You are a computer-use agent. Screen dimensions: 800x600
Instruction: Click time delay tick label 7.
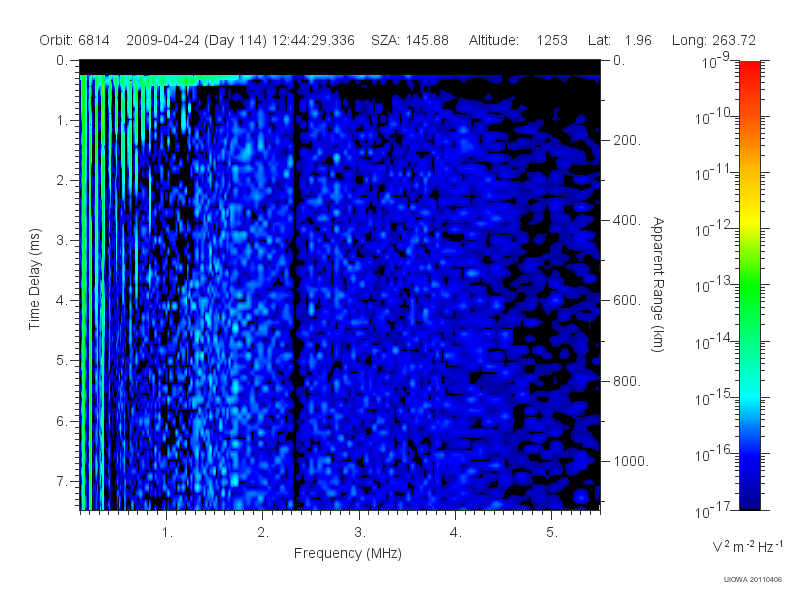click(x=62, y=482)
